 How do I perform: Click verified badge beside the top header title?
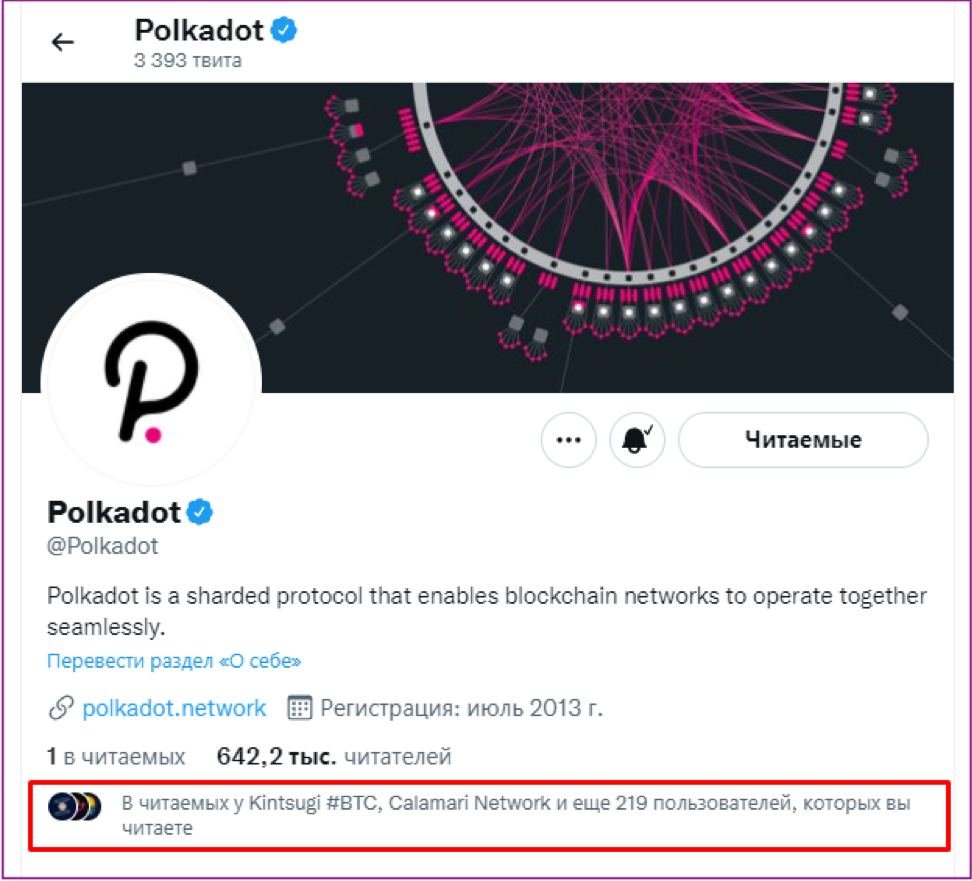tap(286, 30)
